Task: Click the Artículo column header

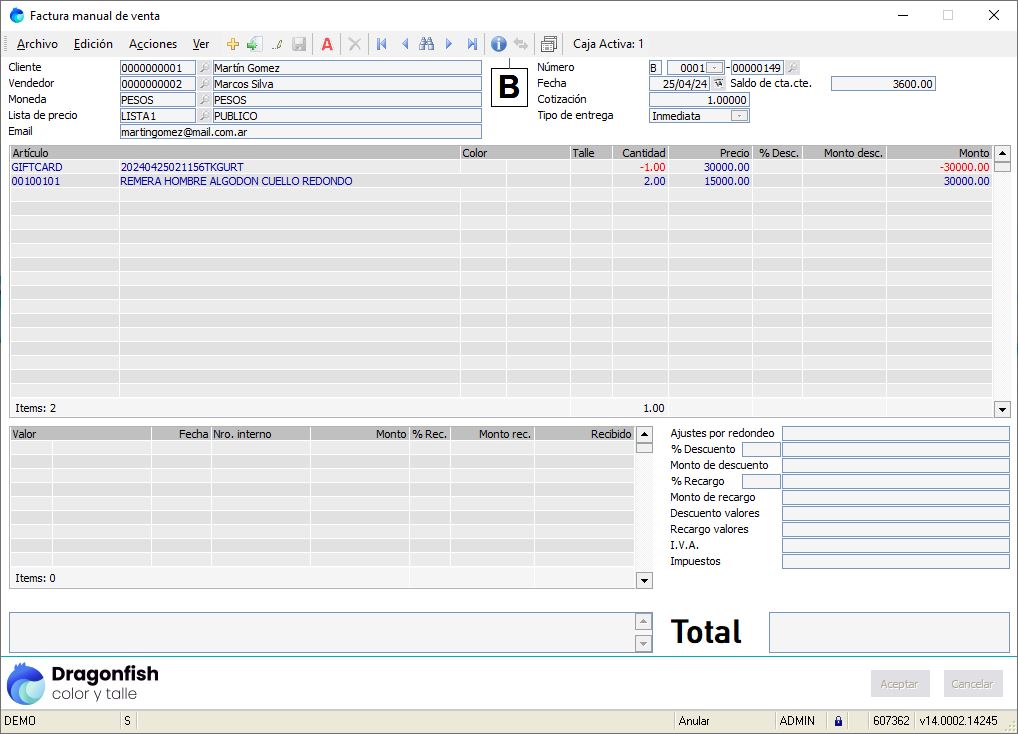Action: click(x=235, y=153)
